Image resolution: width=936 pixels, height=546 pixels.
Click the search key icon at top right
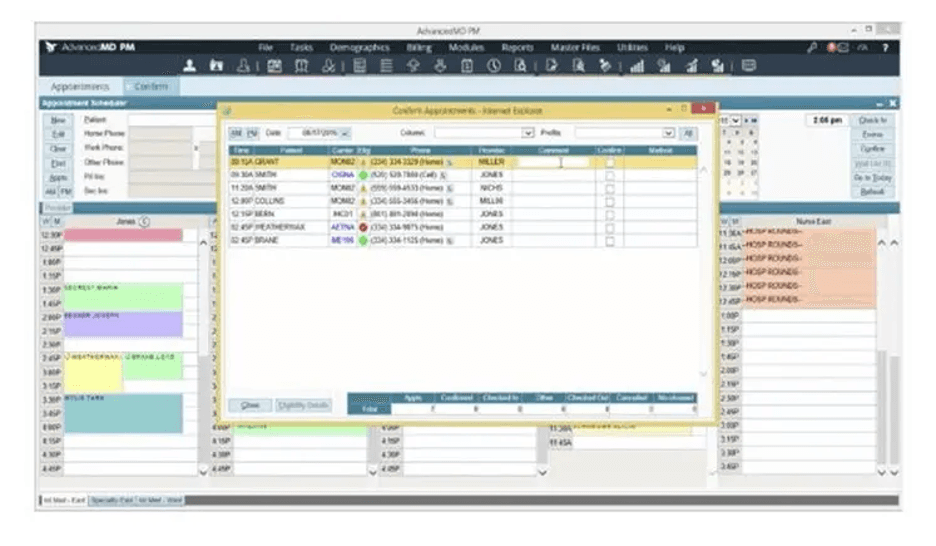pyautogui.click(x=812, y=48)
